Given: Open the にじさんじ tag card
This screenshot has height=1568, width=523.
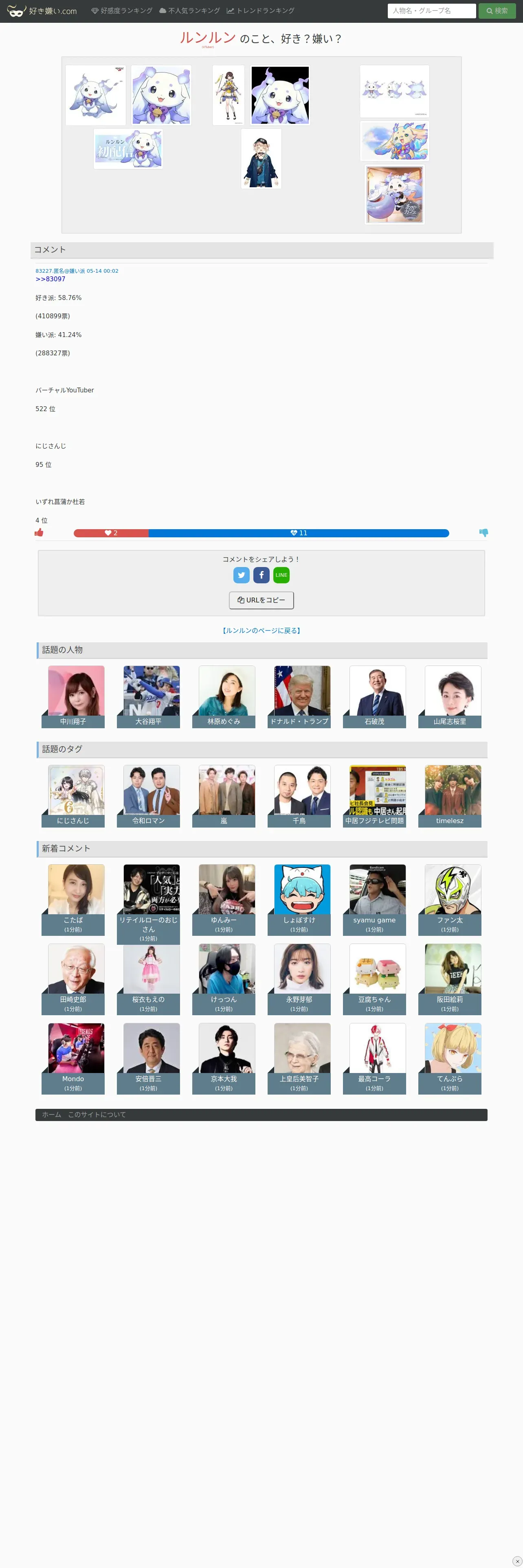Looking at the screenshot, I should [73, 796].
